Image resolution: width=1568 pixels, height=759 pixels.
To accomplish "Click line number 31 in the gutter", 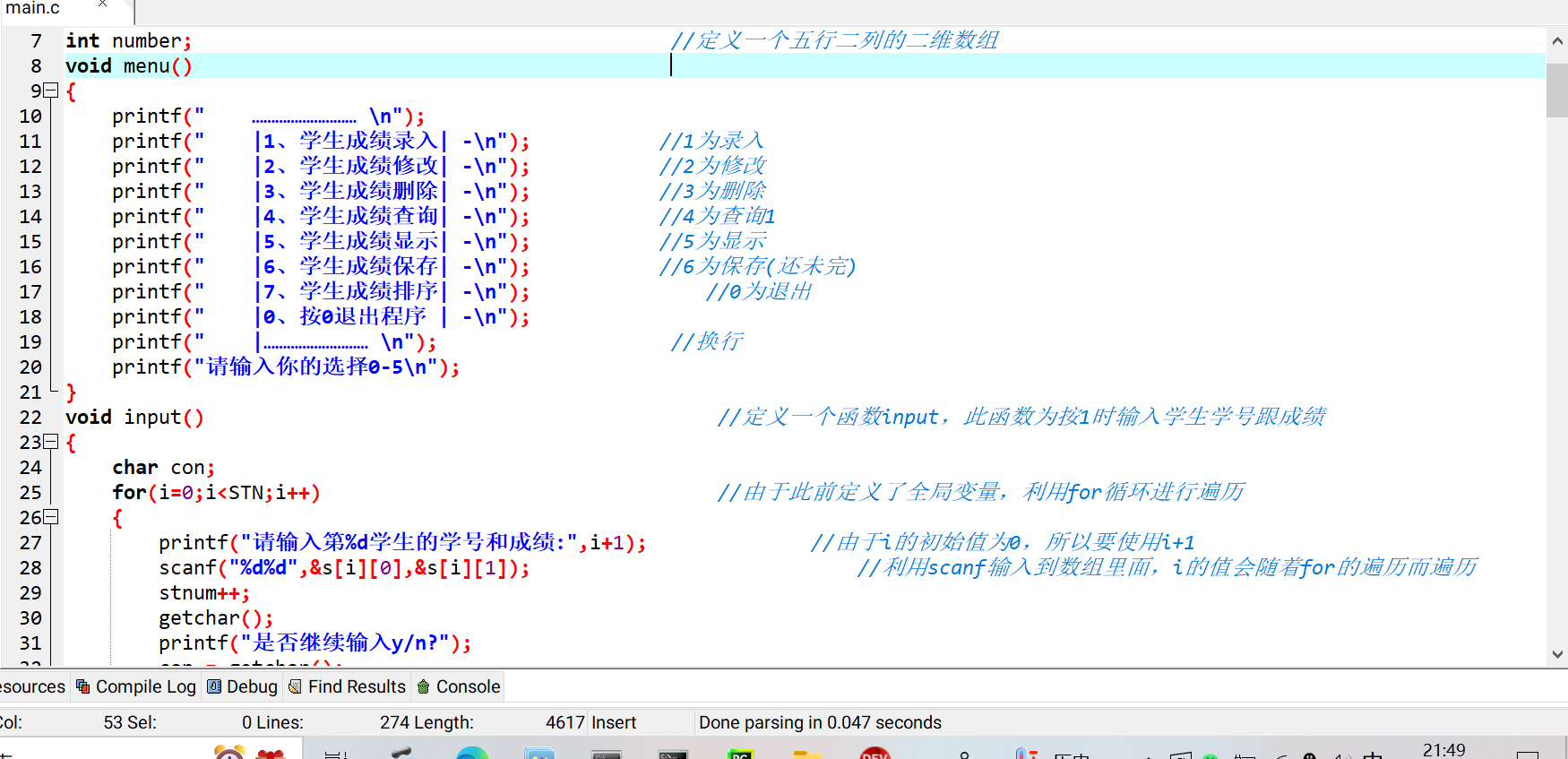I will tap(30, 643).
